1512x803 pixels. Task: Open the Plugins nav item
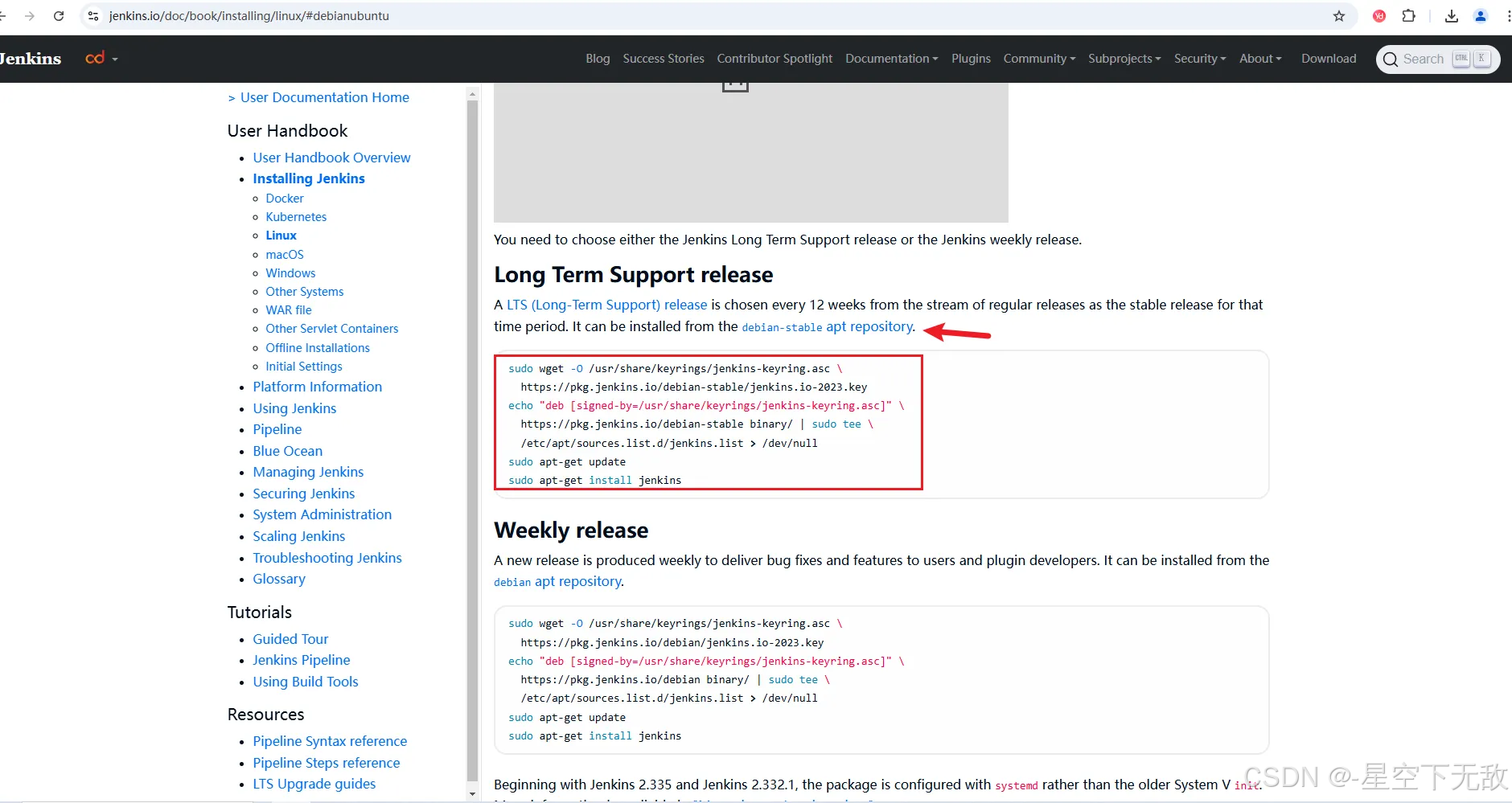tap(971, 59)
